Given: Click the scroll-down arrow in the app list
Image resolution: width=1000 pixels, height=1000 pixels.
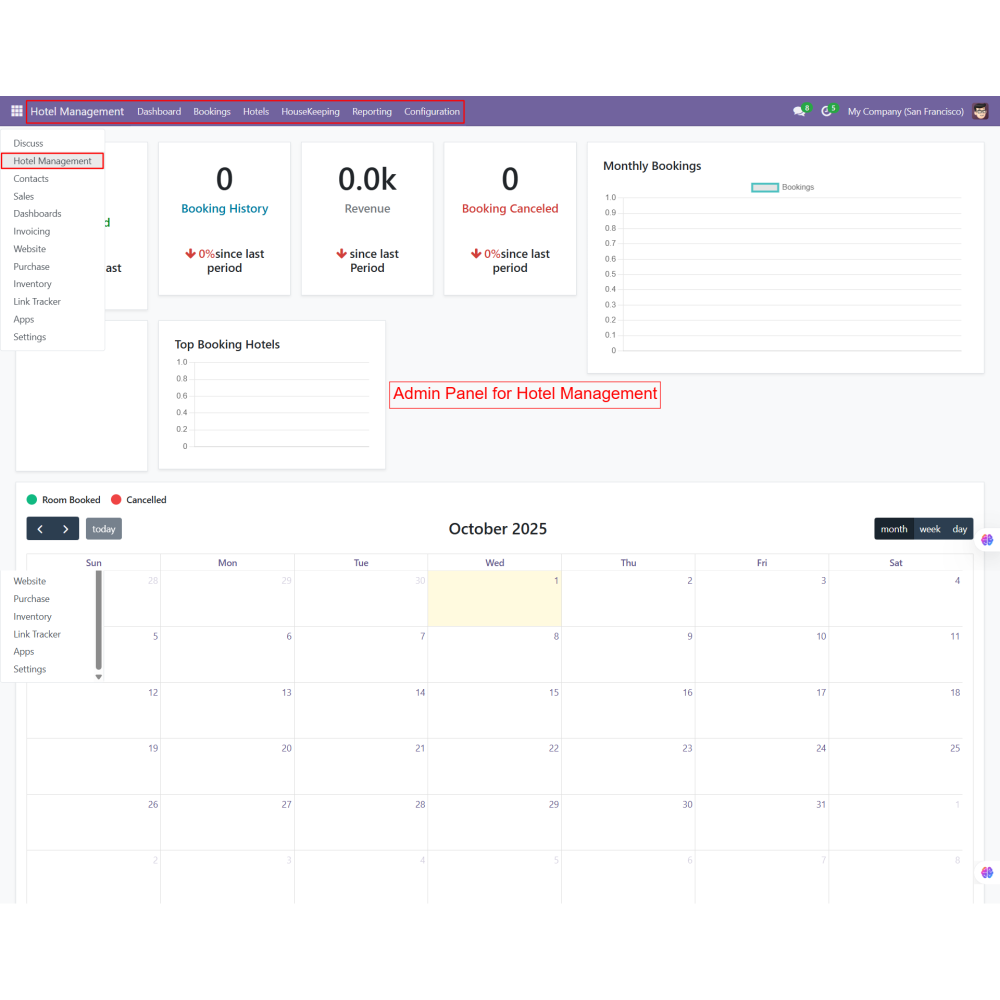Looking at the screenshot, I should (x=98, y=677).
